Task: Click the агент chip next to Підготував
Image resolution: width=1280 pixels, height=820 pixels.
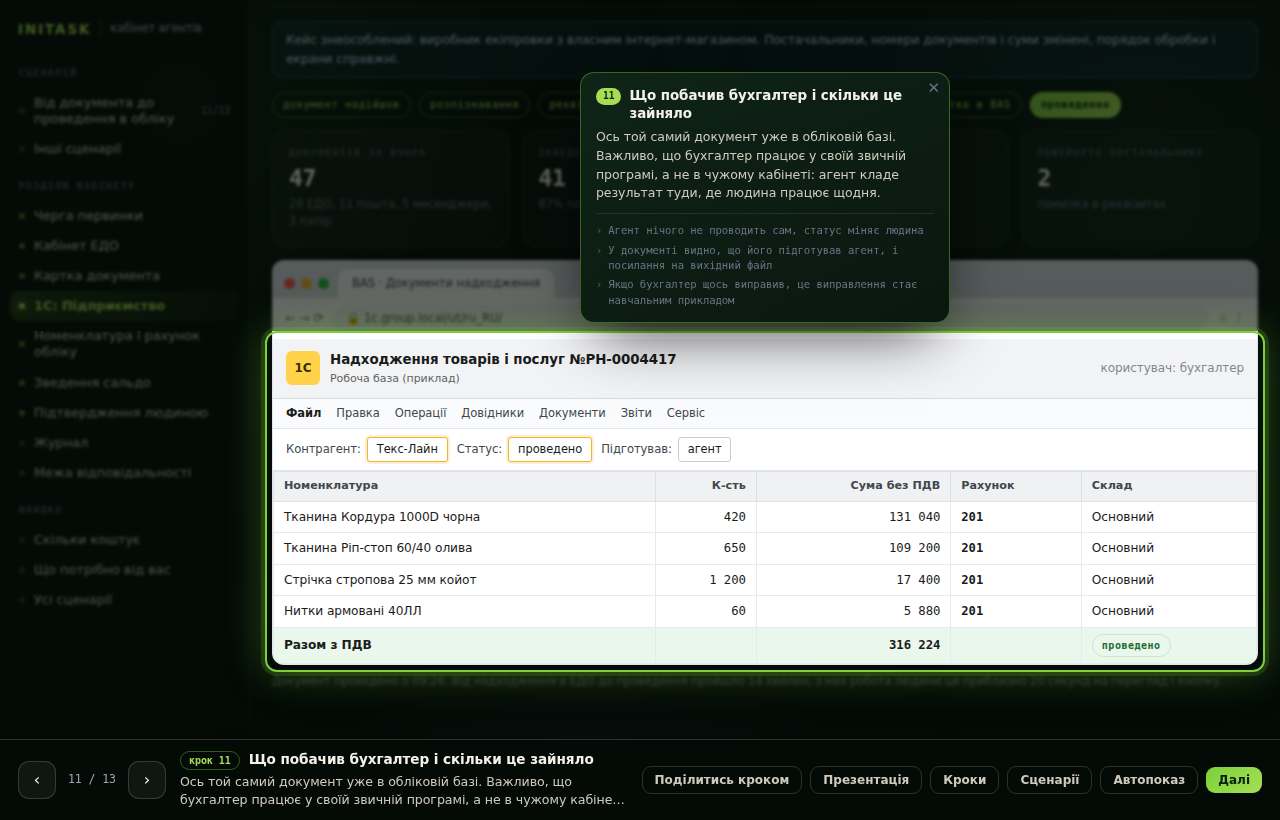Action: [705, 449]
